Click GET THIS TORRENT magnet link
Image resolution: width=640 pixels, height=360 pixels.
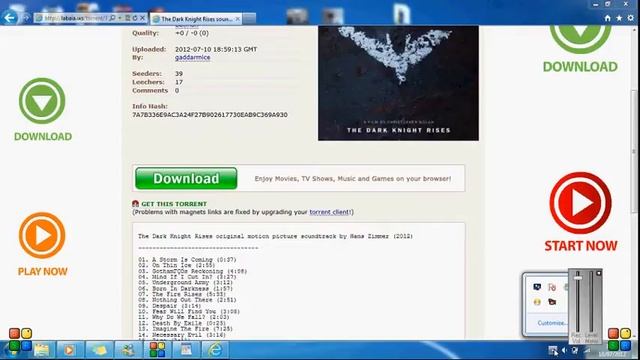click(x=174, y=204)
